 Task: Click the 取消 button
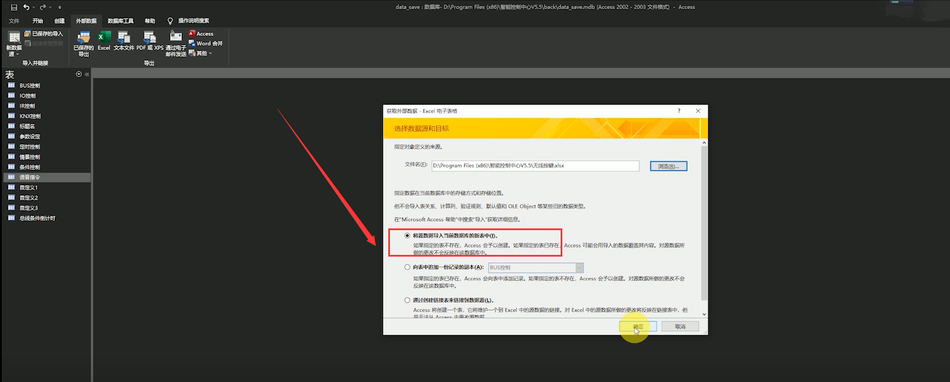680,326
